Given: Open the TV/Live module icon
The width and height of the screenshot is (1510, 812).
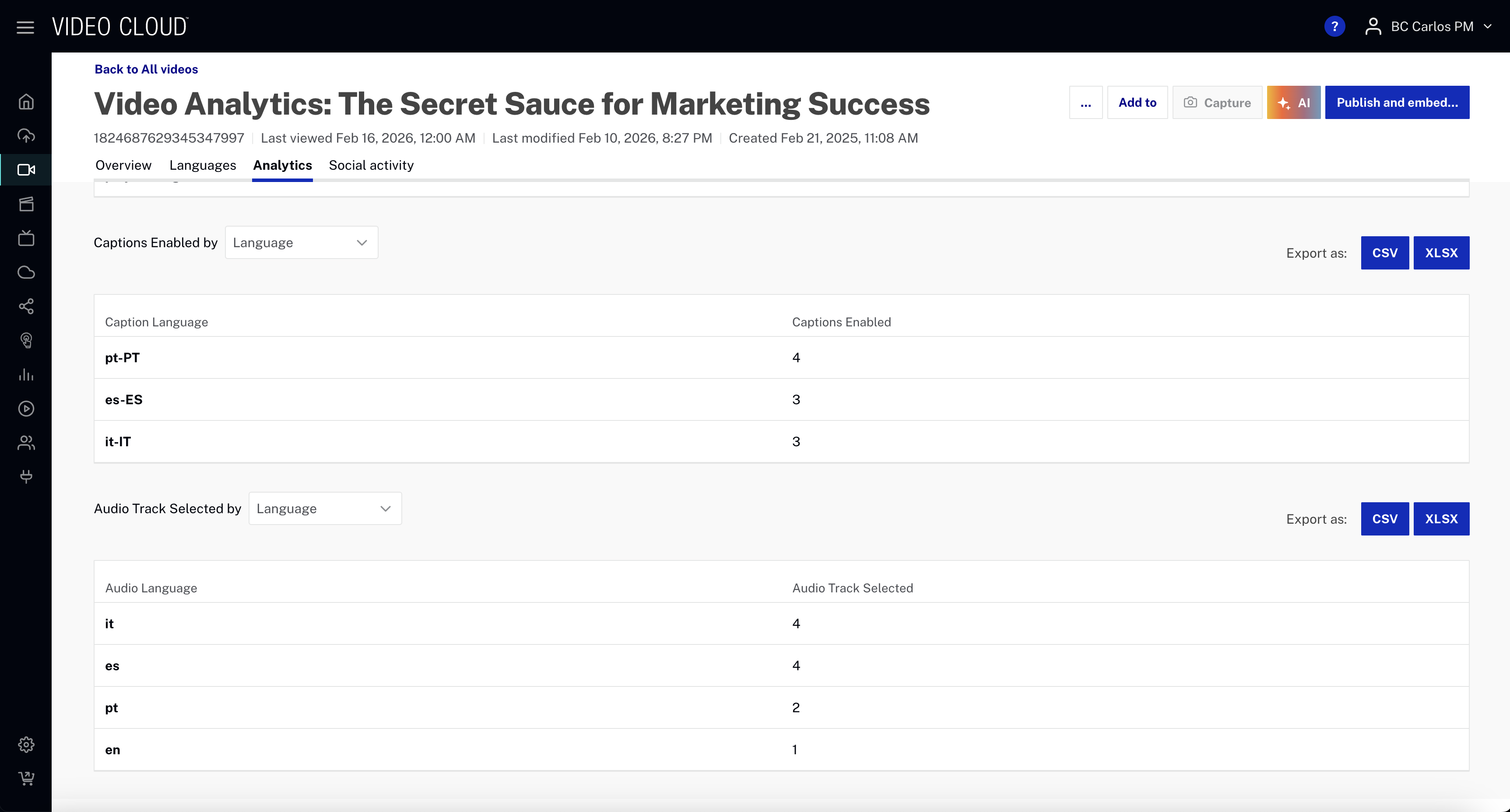Looking at the screenshot, I should tap(26, 238).
